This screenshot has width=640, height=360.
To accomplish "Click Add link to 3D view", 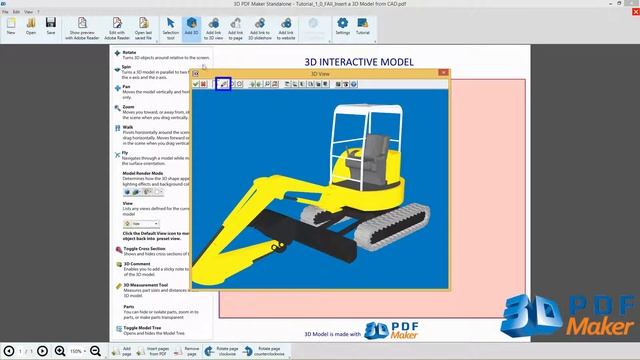I will 213,29.
